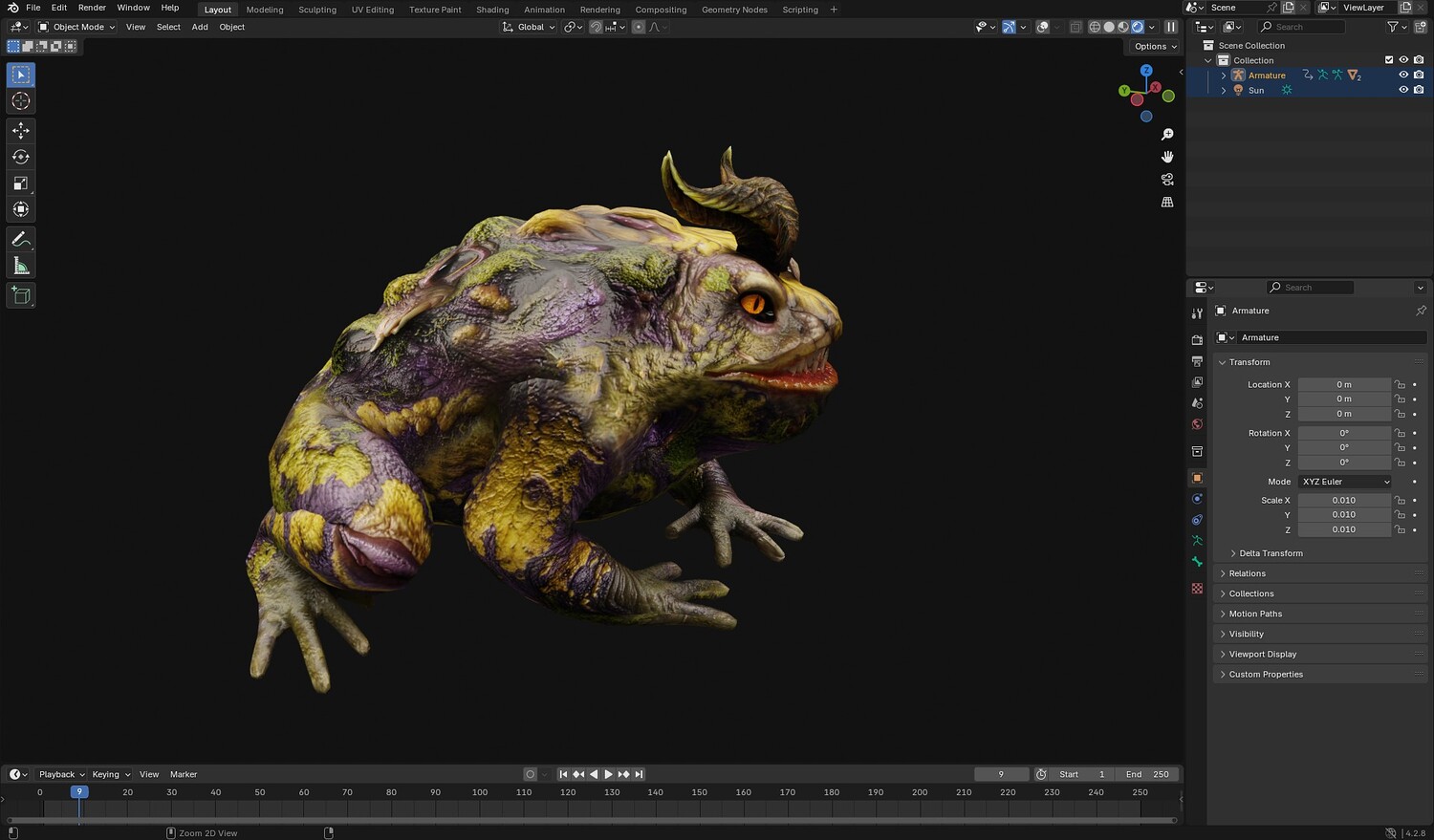Select the Scale tool
The height and width of the screenshot is (840, 1434).
tap(21, 183)
